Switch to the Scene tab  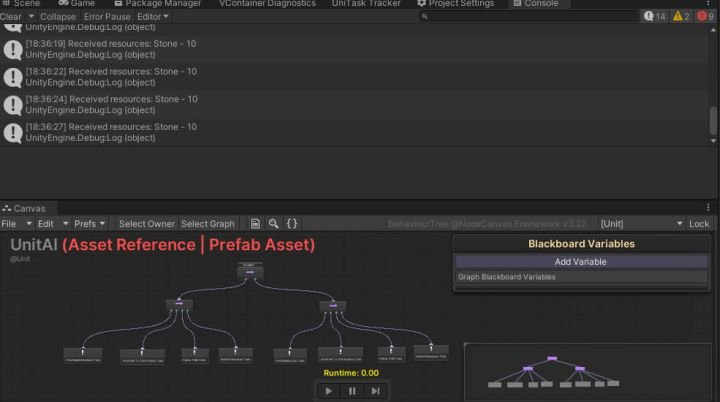pyautogui.click(x=22, y=4)
